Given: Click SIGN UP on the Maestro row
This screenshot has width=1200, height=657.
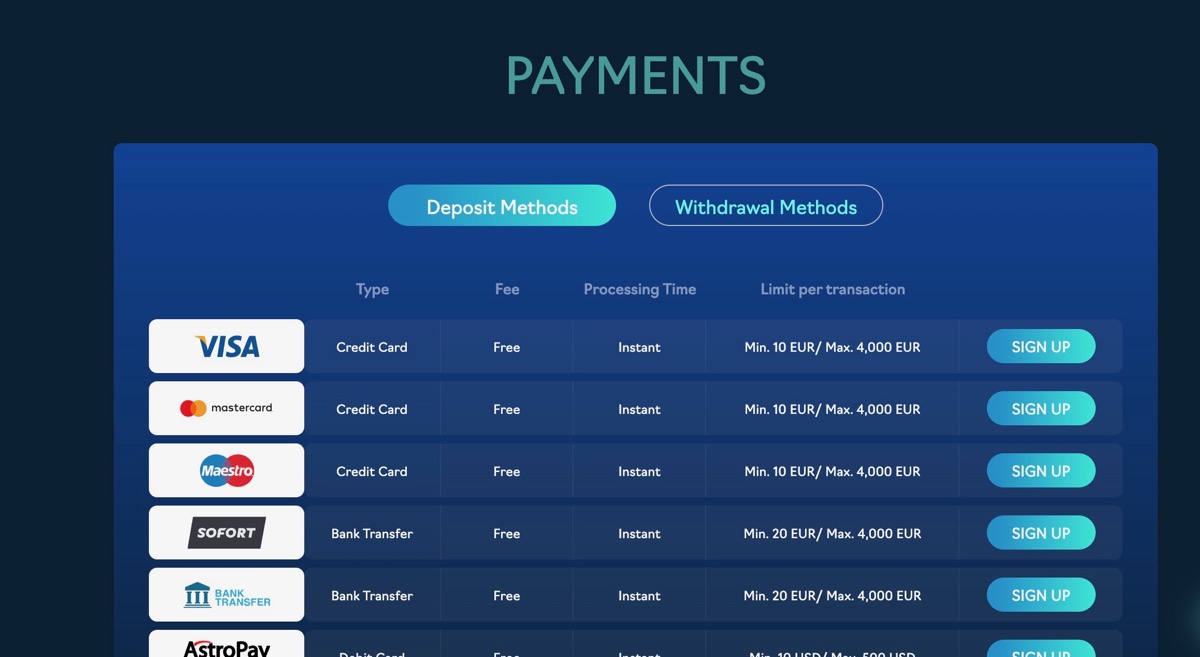Looking at the screenshot, I should 1041,470.
